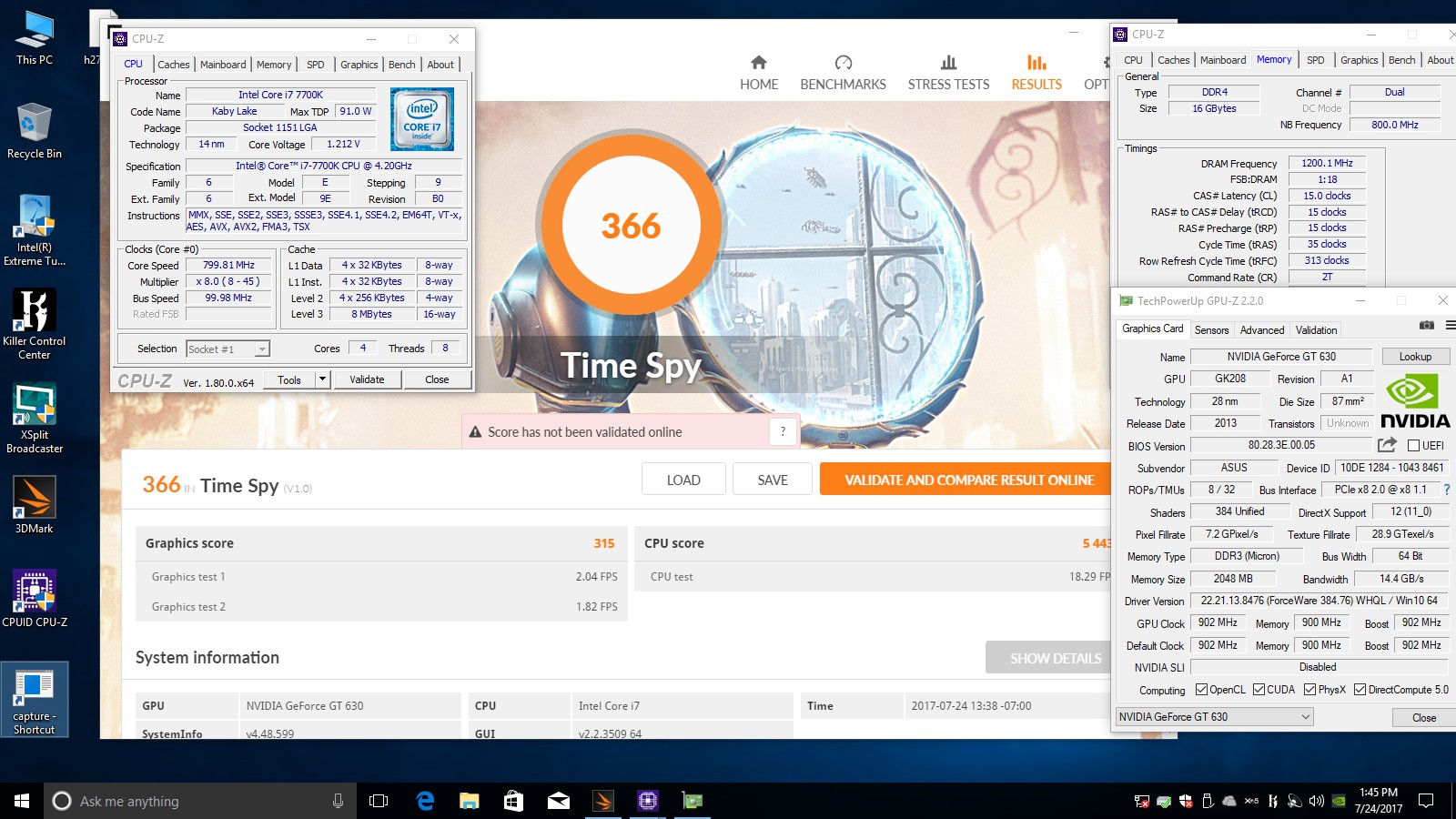The image size is (1456, 819).
Task: Launch XSplit Broadcaster desktop icon
Action: point(35,419)
